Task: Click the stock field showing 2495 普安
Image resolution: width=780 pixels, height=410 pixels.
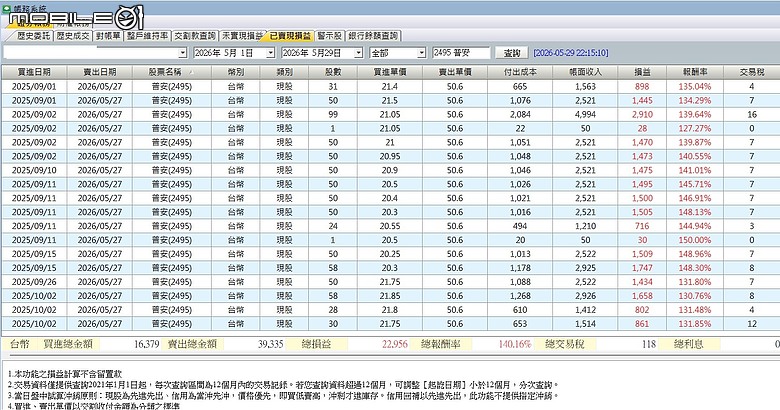Action: pyautogui.click(x=461, y=53)
